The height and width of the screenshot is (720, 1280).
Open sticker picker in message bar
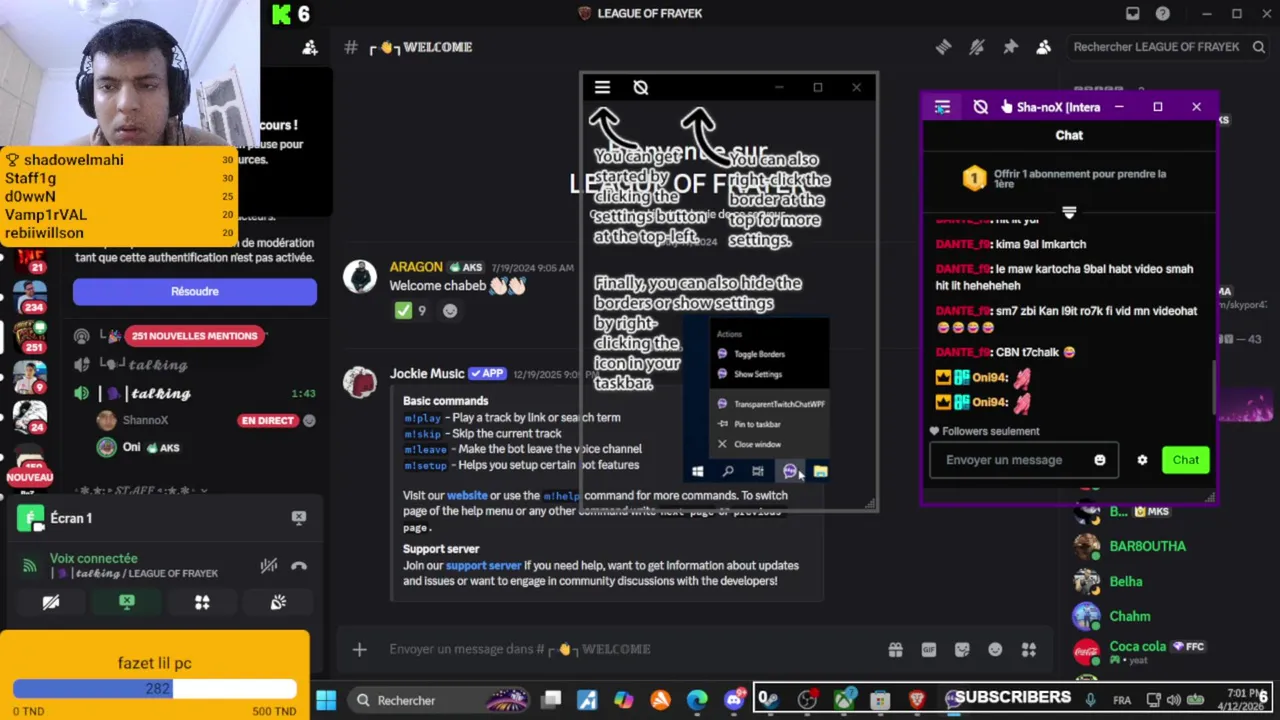[962, 650]
